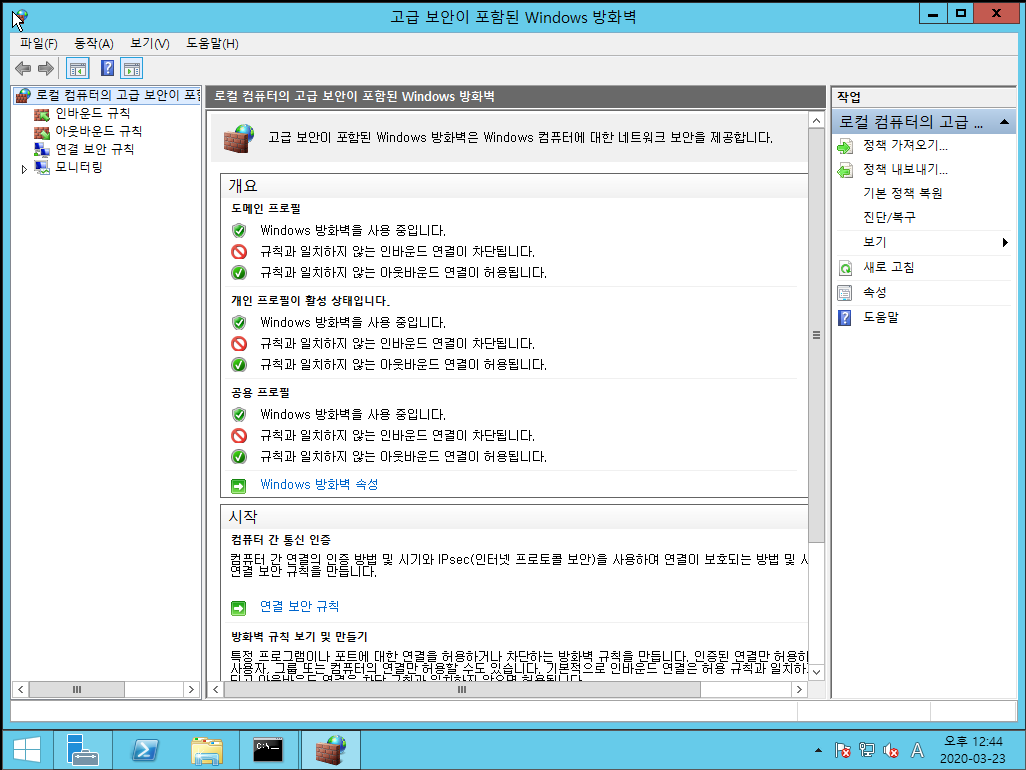Collapse the 로컬 컴퓨터의 고급 actions header
1026x770 pixels.
pos(1004,122)
